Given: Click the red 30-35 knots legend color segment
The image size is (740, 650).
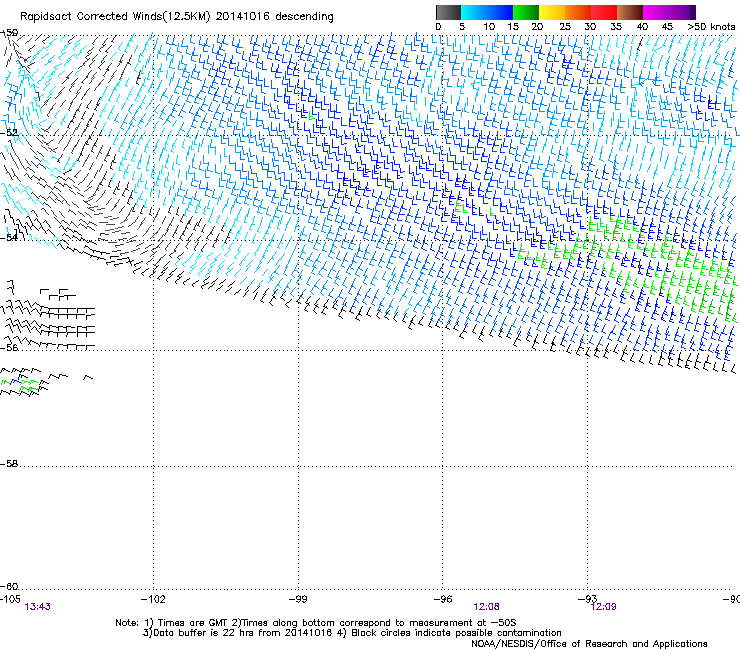Looking at the screenshot, I should pyautogui.click(x=604, y=12).
